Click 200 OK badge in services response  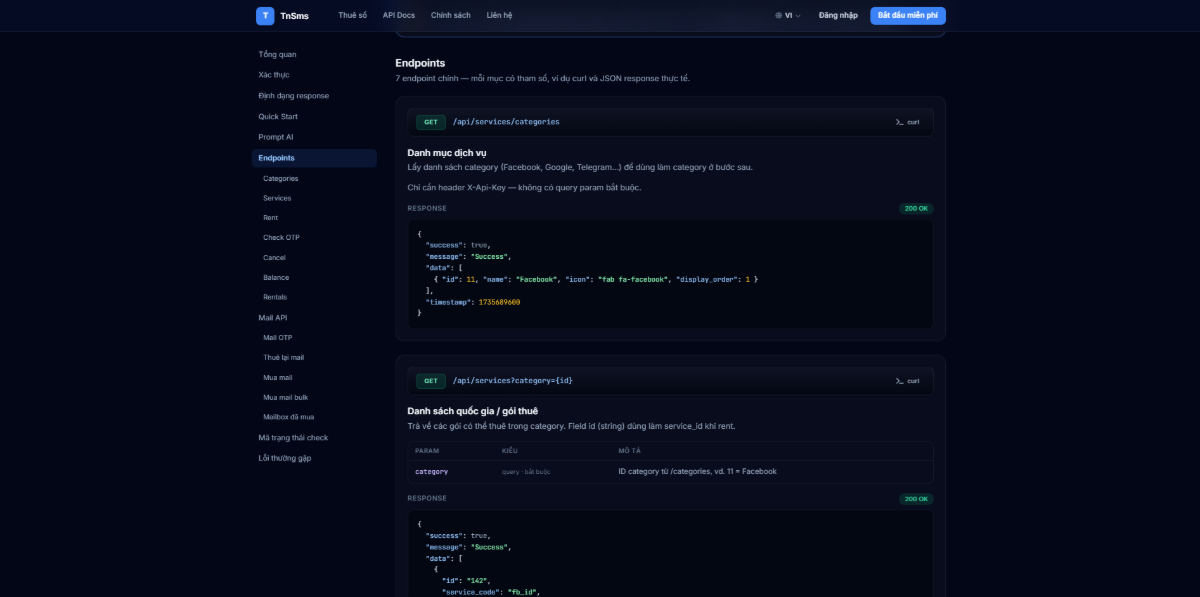[x=916, y=498]
